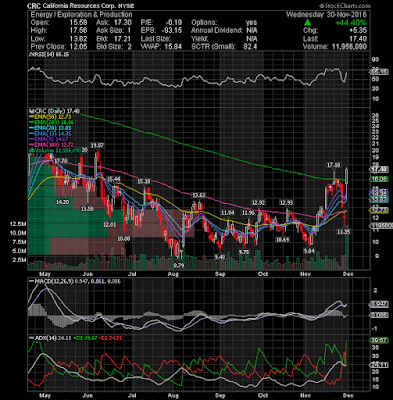The height and width of the screenshot is (400, 393).
Task: Click the +44.40% percent change value
Action: pos(351,23)
